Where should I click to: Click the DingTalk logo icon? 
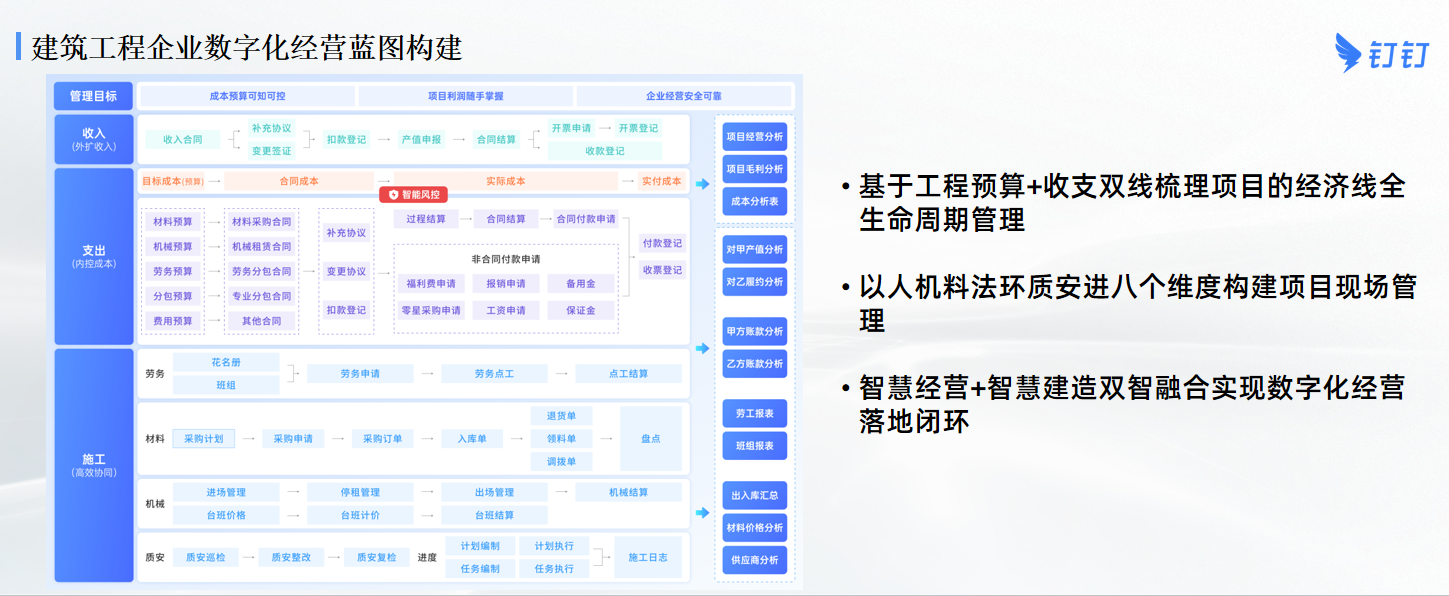click(1351, 52)
